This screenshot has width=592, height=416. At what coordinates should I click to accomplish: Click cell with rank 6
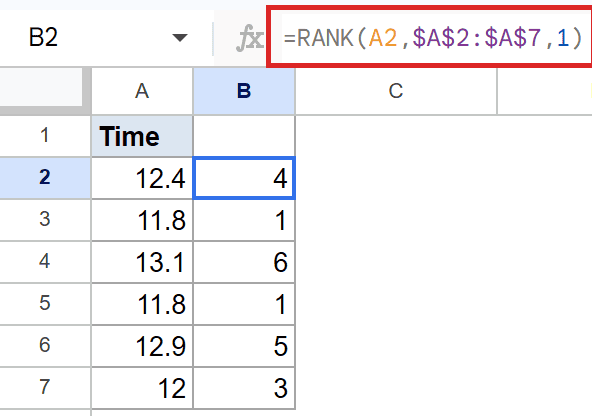point(244,262)
